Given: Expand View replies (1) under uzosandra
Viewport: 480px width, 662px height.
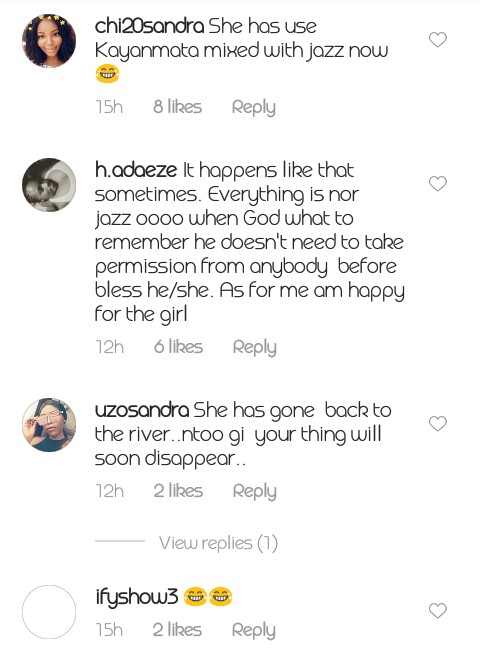Looking at the screenshot, I should (218, 543).
